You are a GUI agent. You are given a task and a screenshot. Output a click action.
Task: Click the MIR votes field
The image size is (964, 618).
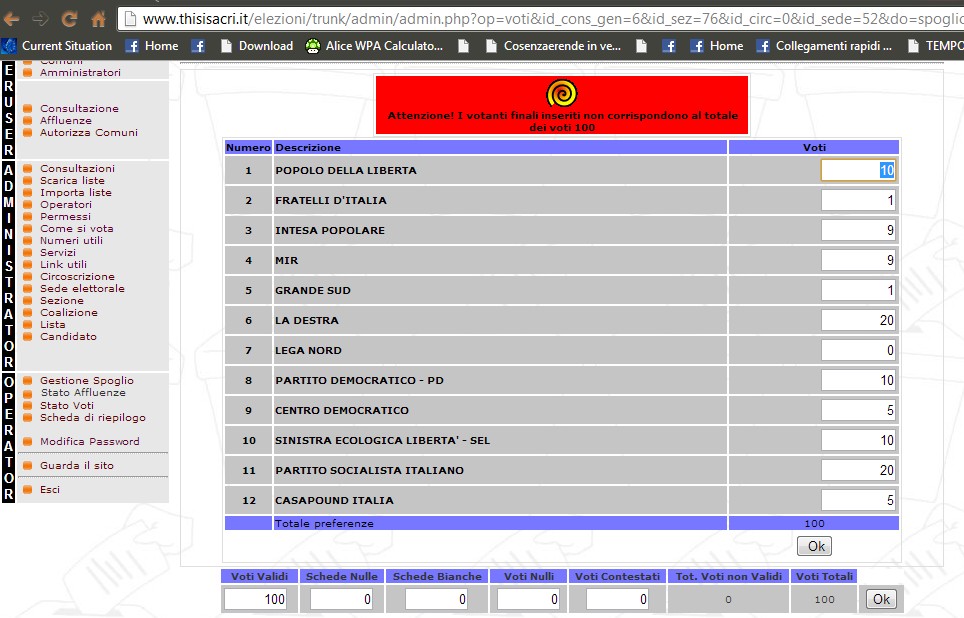click(x=858, y=261)
